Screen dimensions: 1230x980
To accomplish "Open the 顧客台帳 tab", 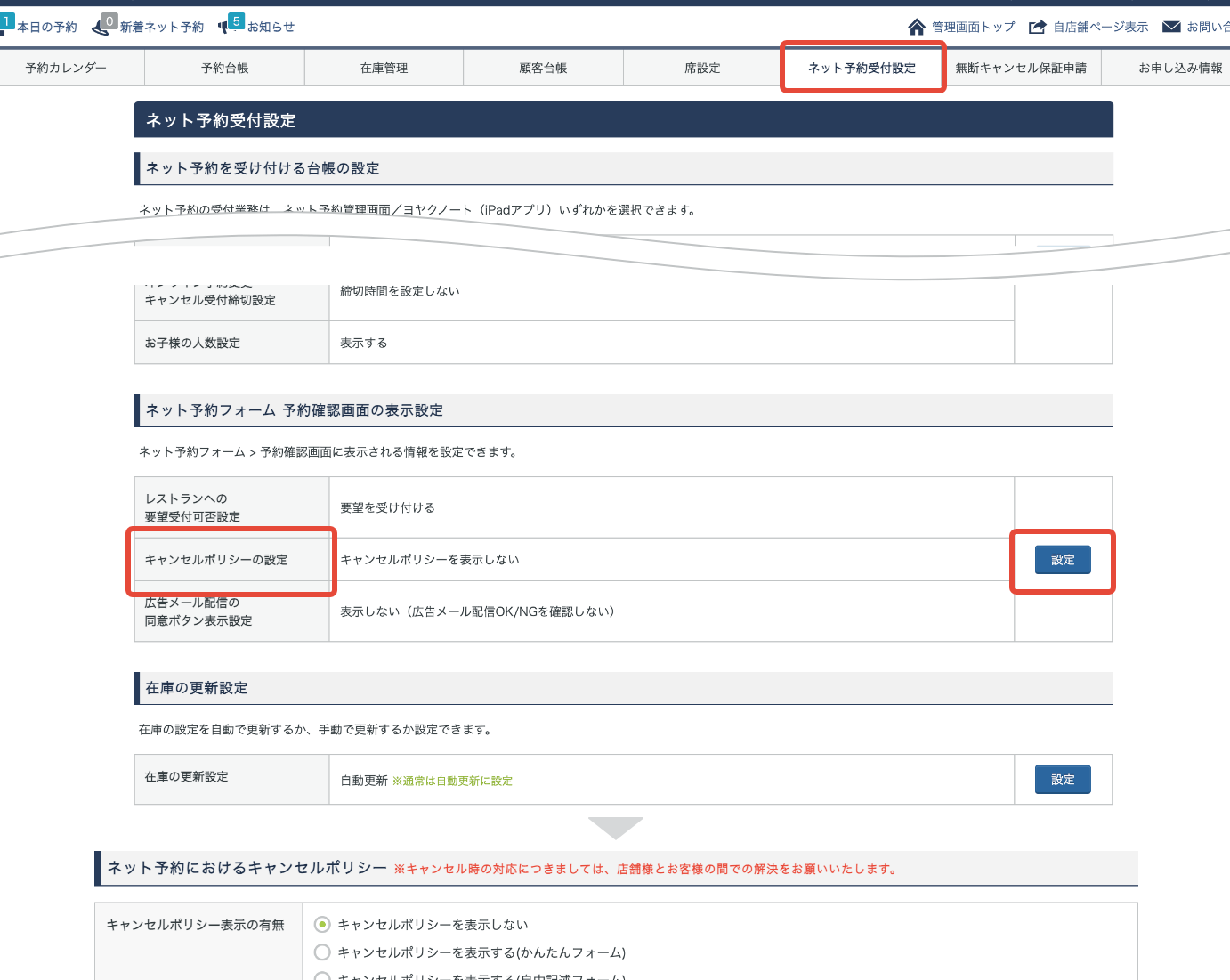I will (543, 68).
